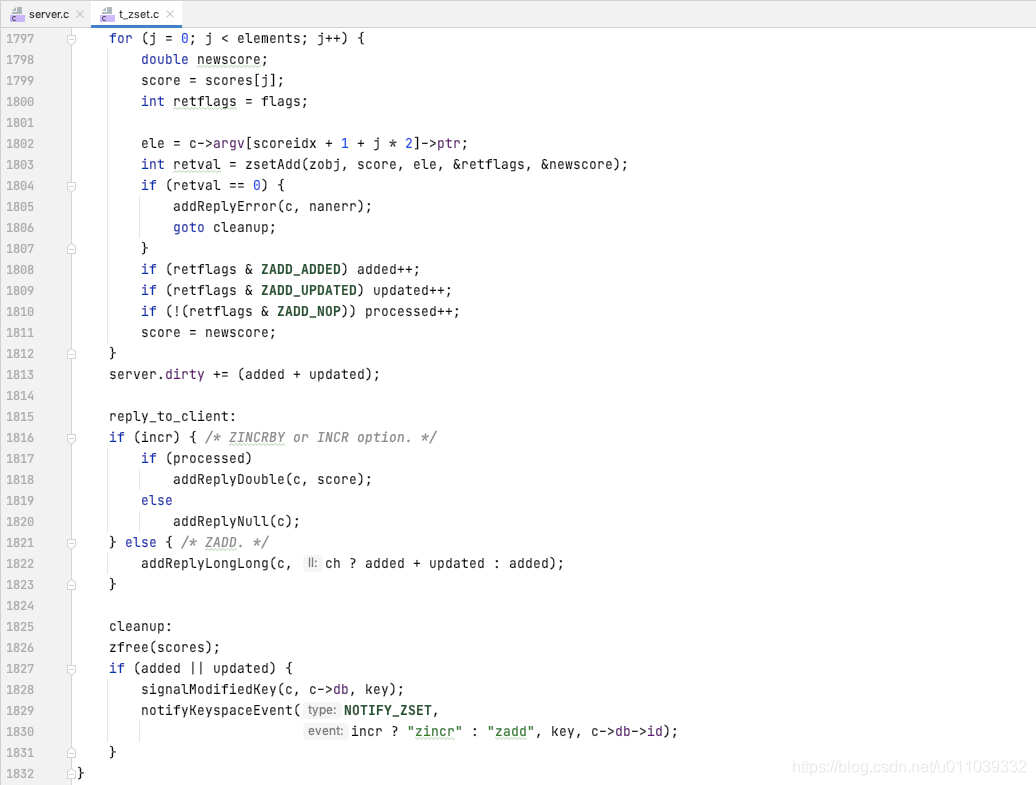
Task: Switch to the server.c tab
Action: point(48,14)
